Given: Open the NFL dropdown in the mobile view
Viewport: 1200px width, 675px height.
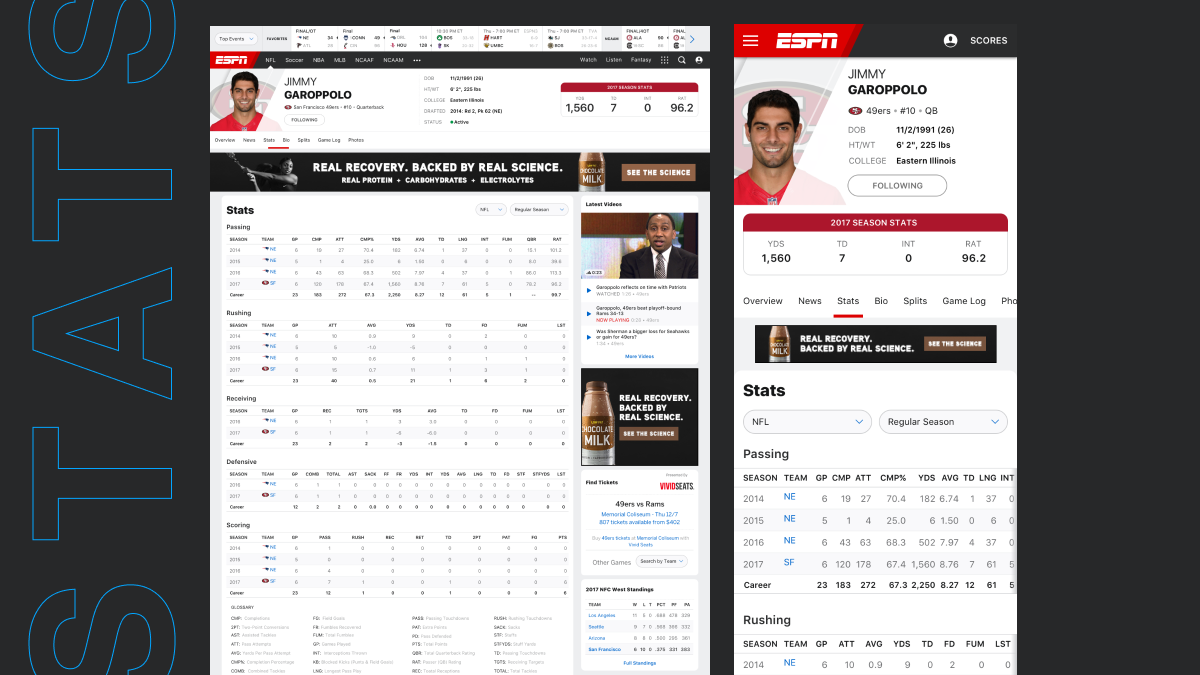Looking at the screenshot, I should tap(807, 422).
